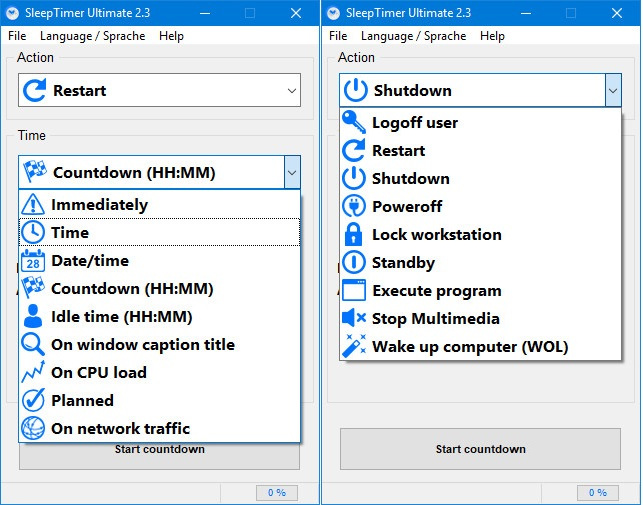Choose the Planned checkmark icon
The height and width of the screenshot is (505, 643).
point(33,400)
